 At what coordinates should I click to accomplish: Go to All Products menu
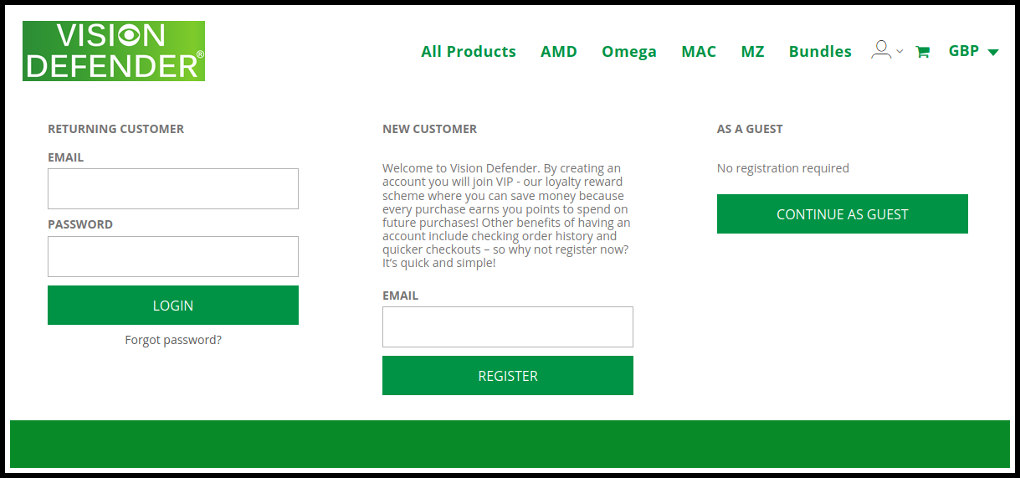pyautogui.click(x=468, y=52)
